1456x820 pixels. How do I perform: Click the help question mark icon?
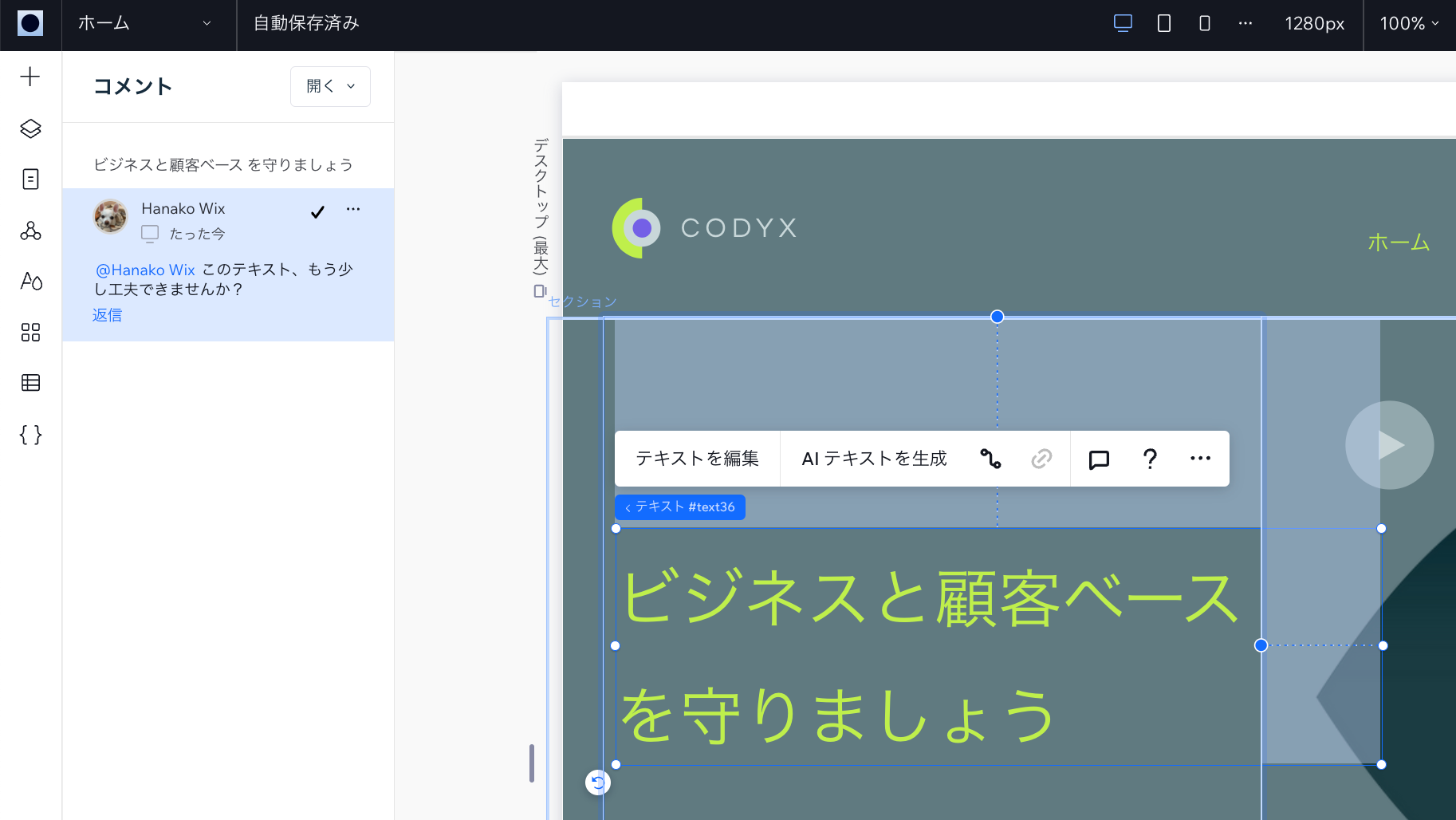point(1150,459)
